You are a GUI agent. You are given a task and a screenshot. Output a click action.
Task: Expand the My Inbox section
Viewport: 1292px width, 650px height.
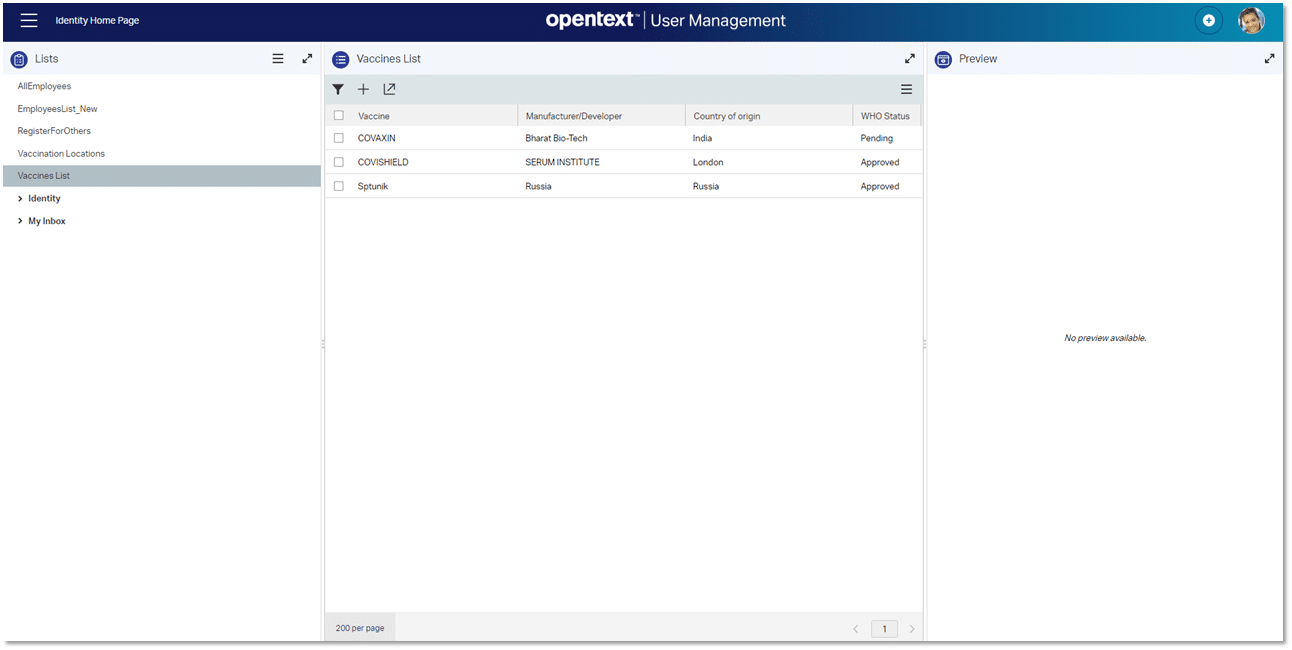click(x=45, y=220)
